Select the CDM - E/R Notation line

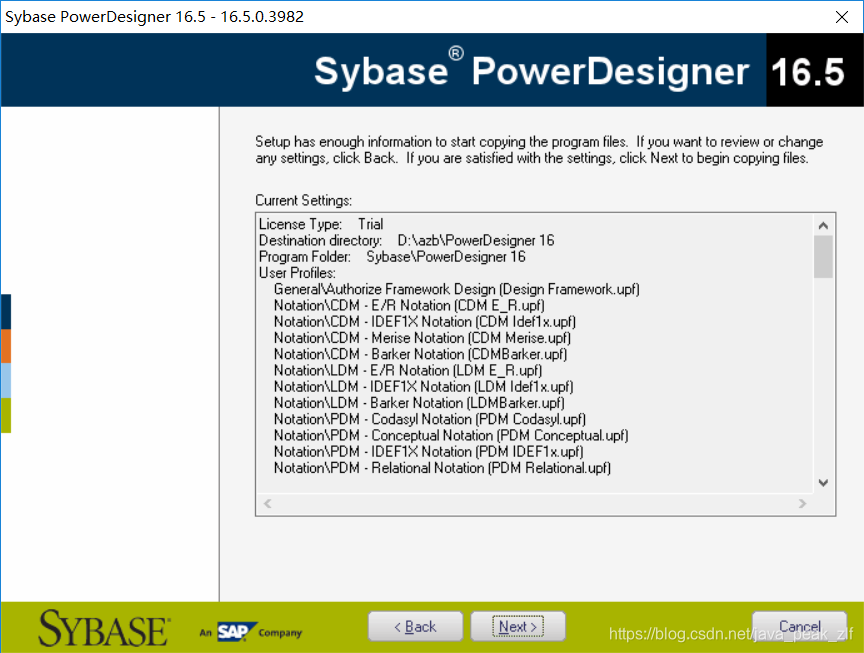[x=409, y=306]
